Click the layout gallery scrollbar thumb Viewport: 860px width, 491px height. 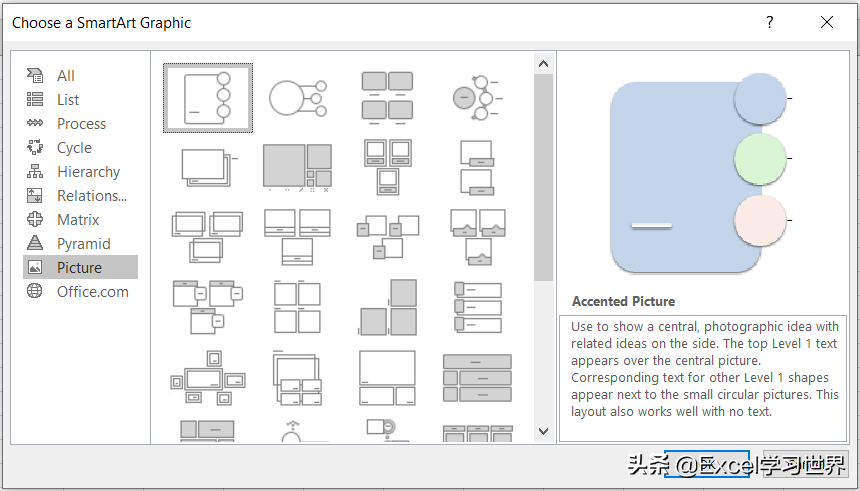[544, 177]
